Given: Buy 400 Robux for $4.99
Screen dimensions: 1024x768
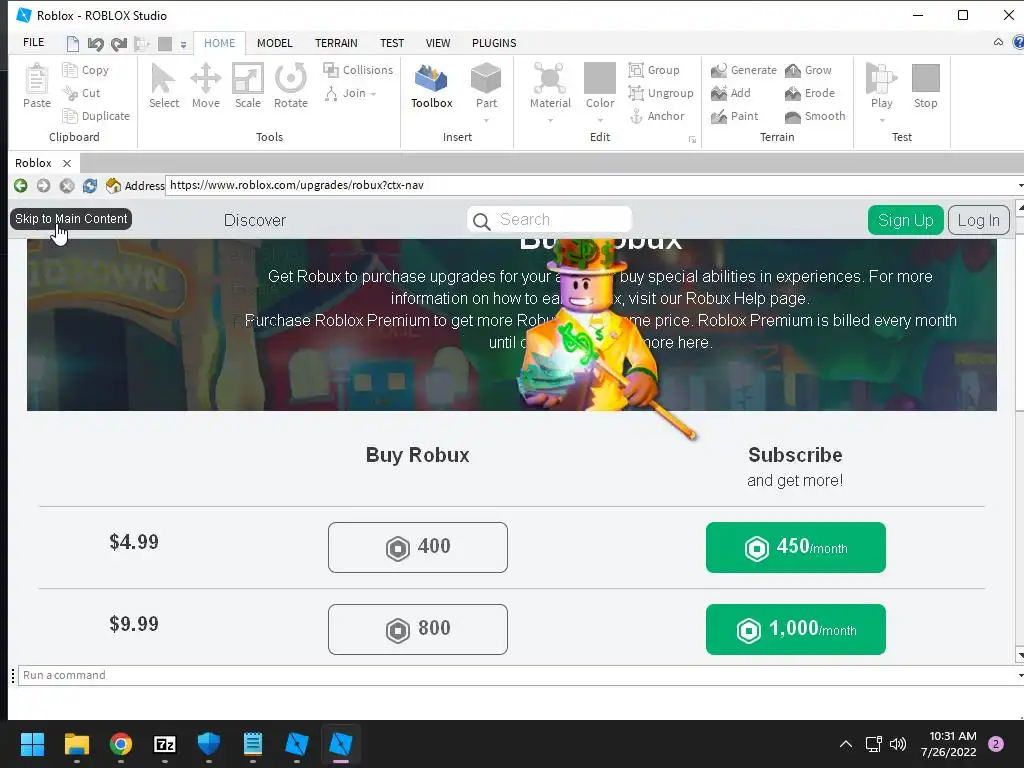Looking at the screenshot, I should coord(418,547).
